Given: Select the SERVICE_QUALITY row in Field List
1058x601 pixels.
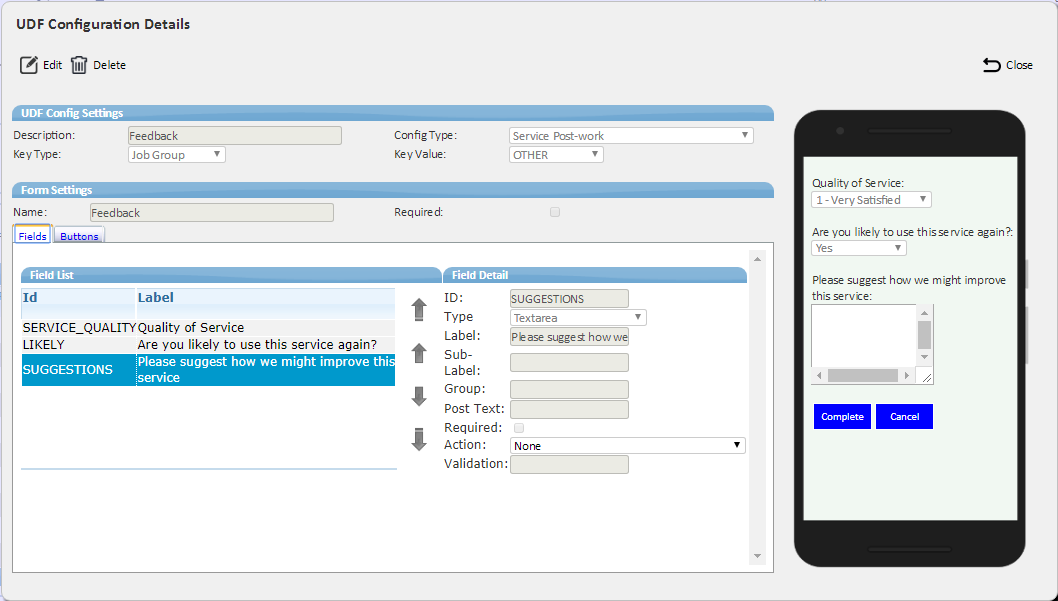Looking at the screenshot, I should coord(208,327).
